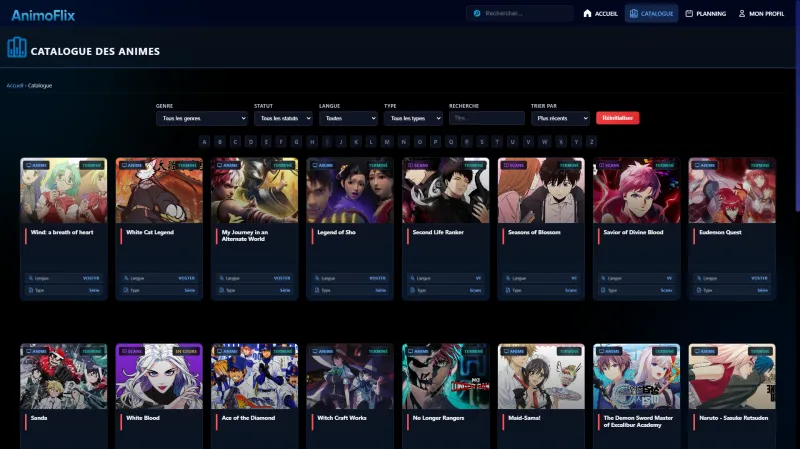
Task: Go to Accueil via home icon
Action: click(x=601, y=13)
